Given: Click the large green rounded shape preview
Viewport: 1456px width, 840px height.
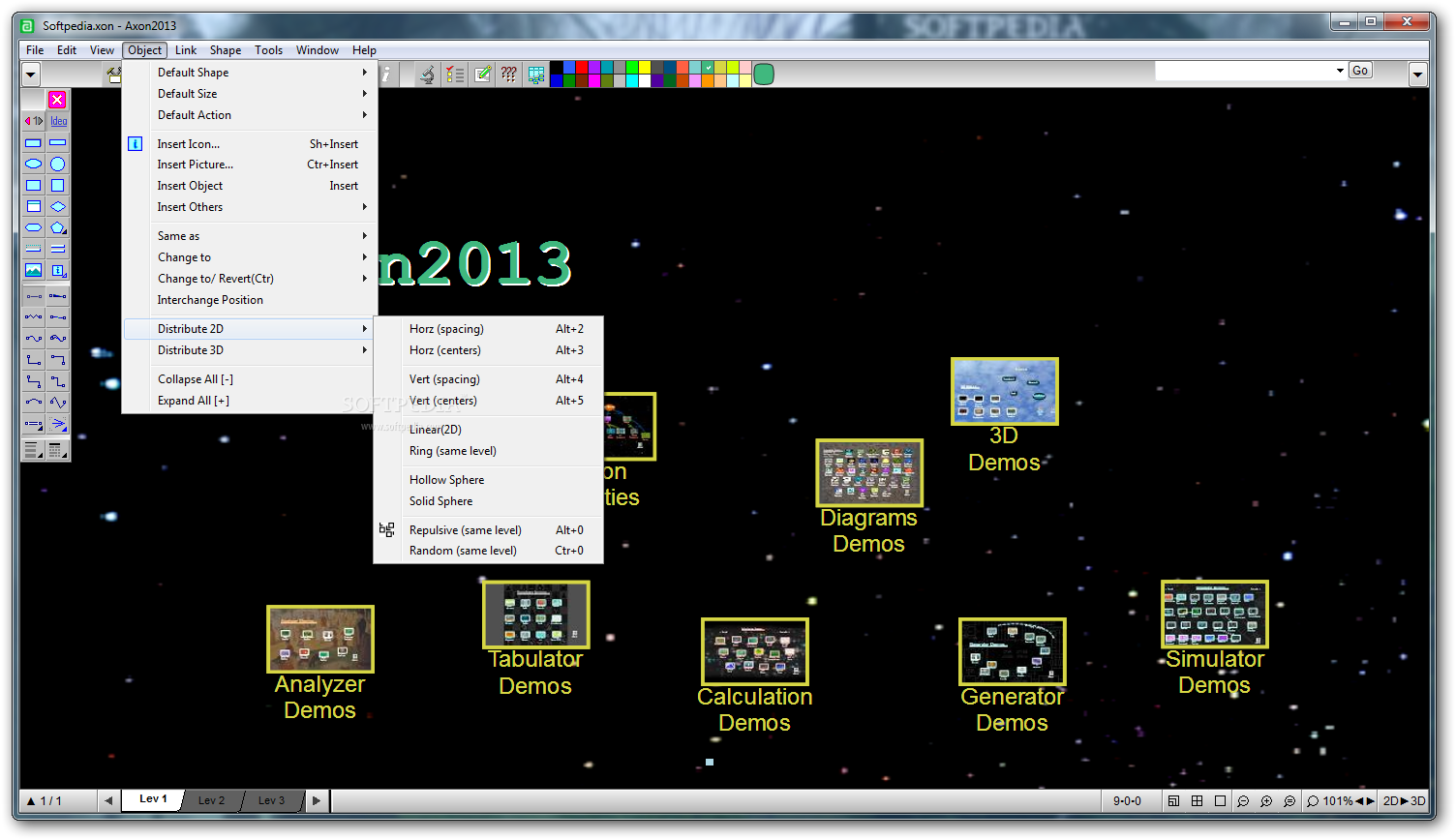Looking at the screenshot, I should 764,75.
